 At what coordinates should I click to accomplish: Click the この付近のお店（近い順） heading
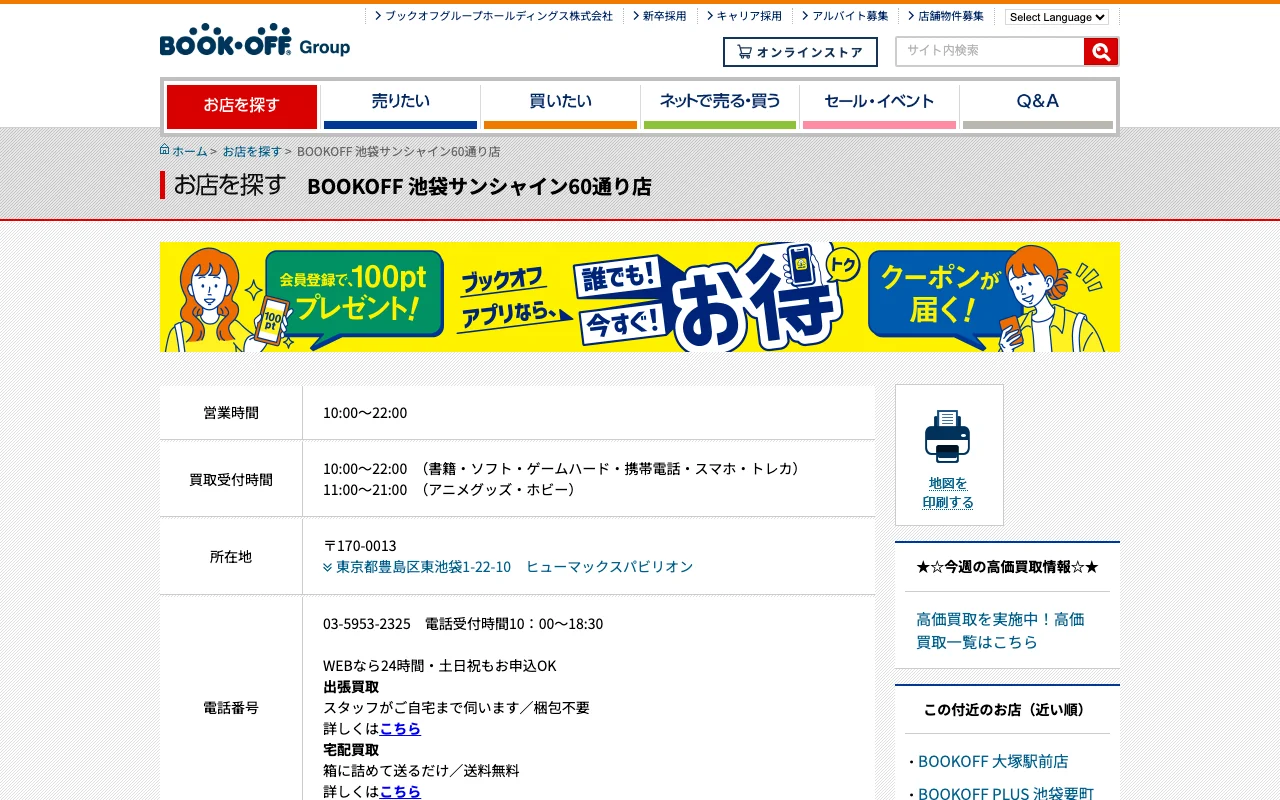point(1007,709)
